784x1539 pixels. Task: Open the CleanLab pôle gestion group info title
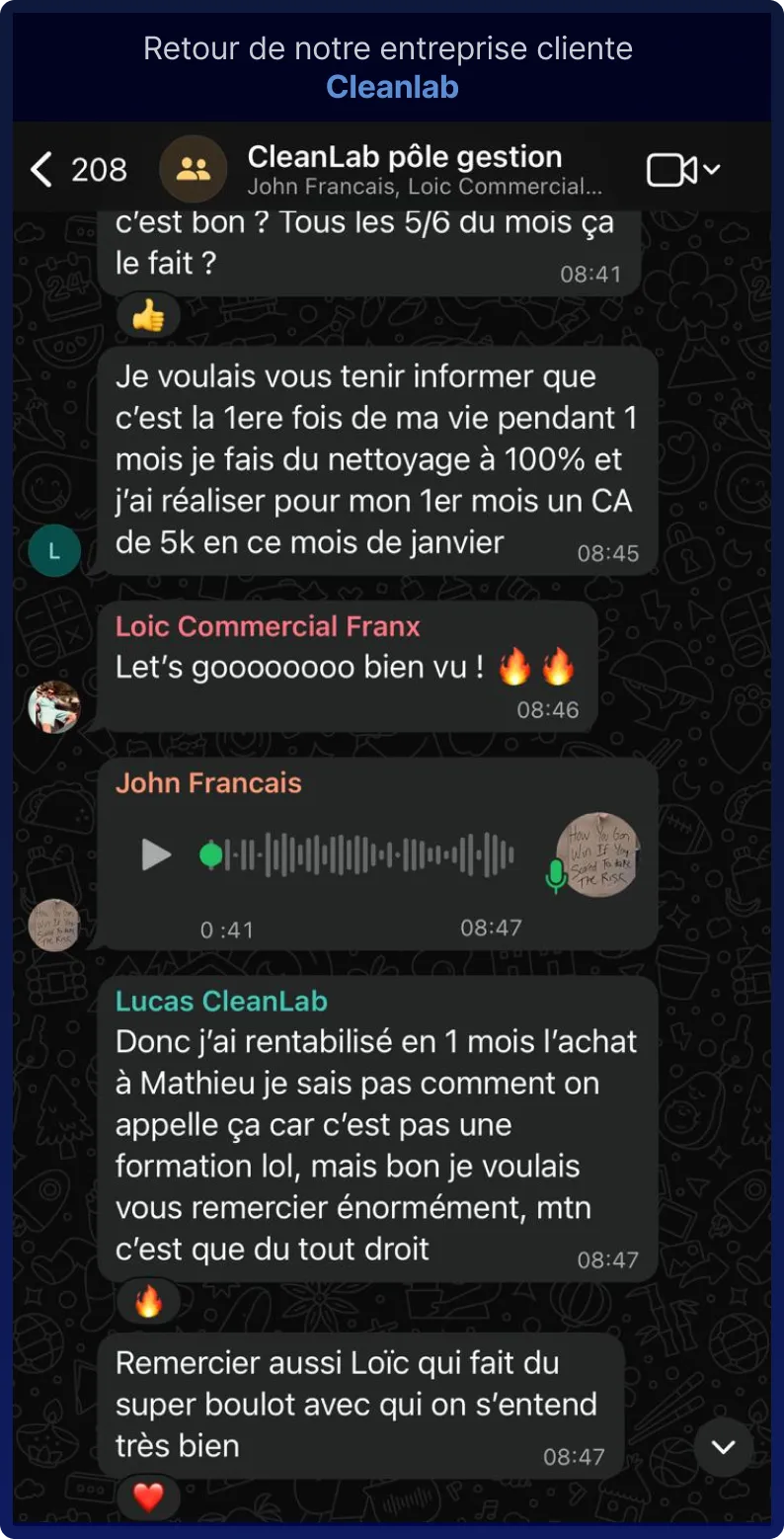tap(405, 157)
